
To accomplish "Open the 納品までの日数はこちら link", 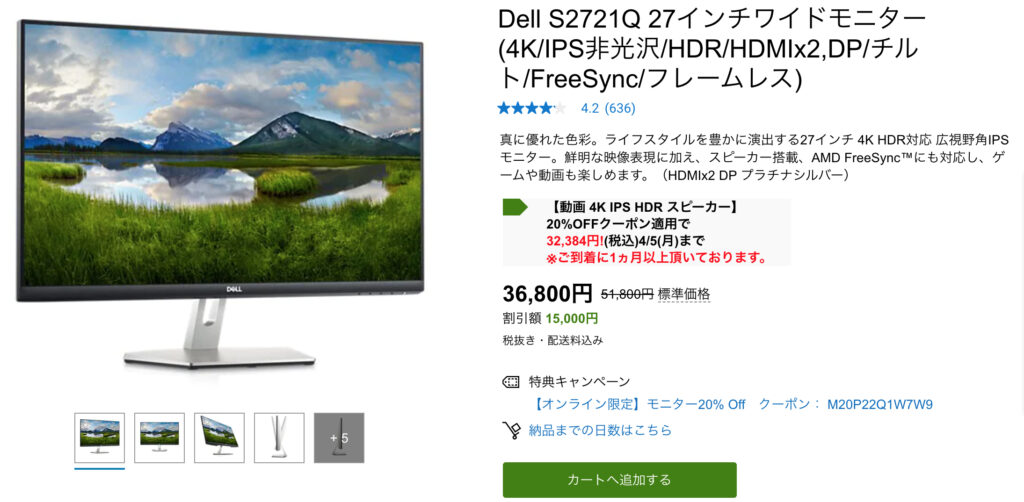I will pyautogui.click(x=600, y=430).
